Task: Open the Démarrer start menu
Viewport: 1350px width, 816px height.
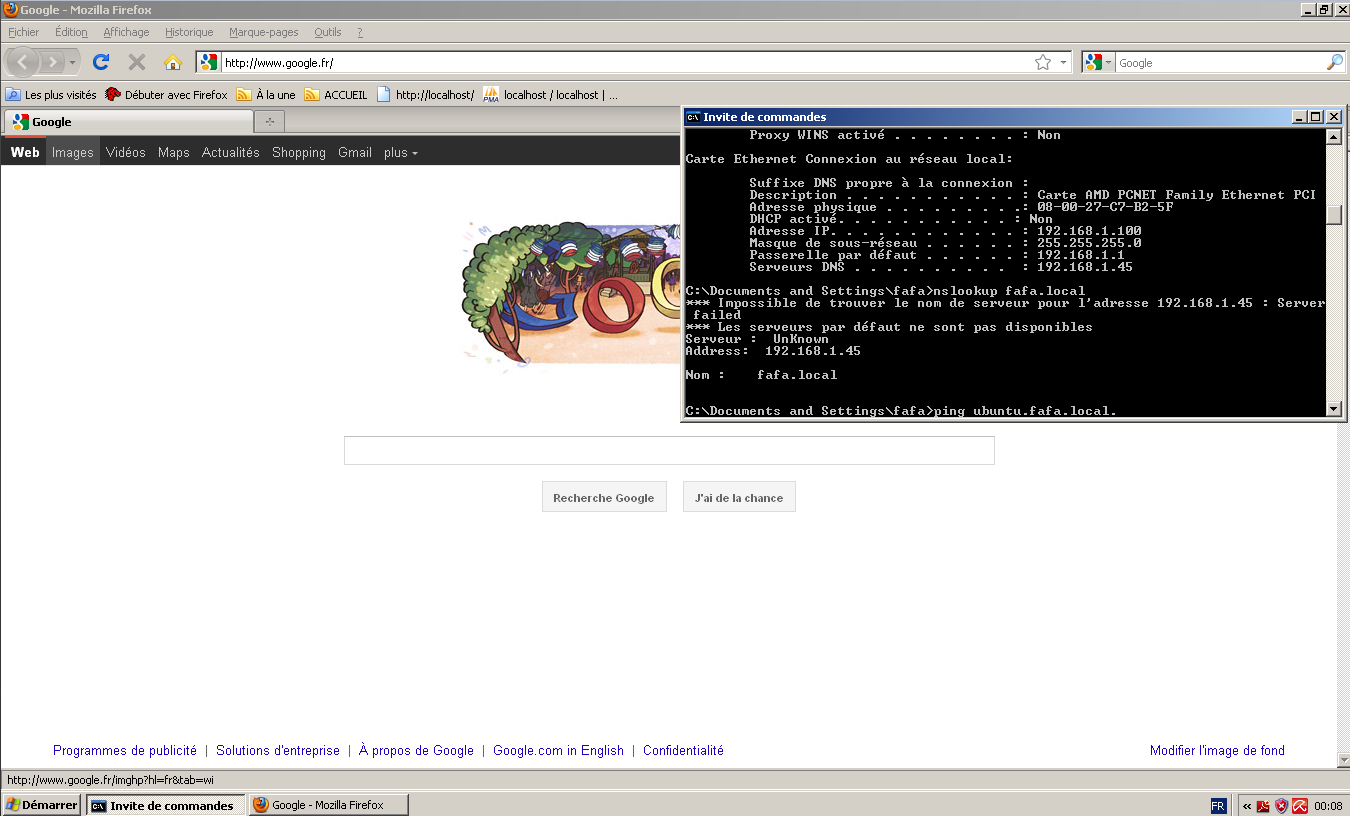Action: coord(41,804)
